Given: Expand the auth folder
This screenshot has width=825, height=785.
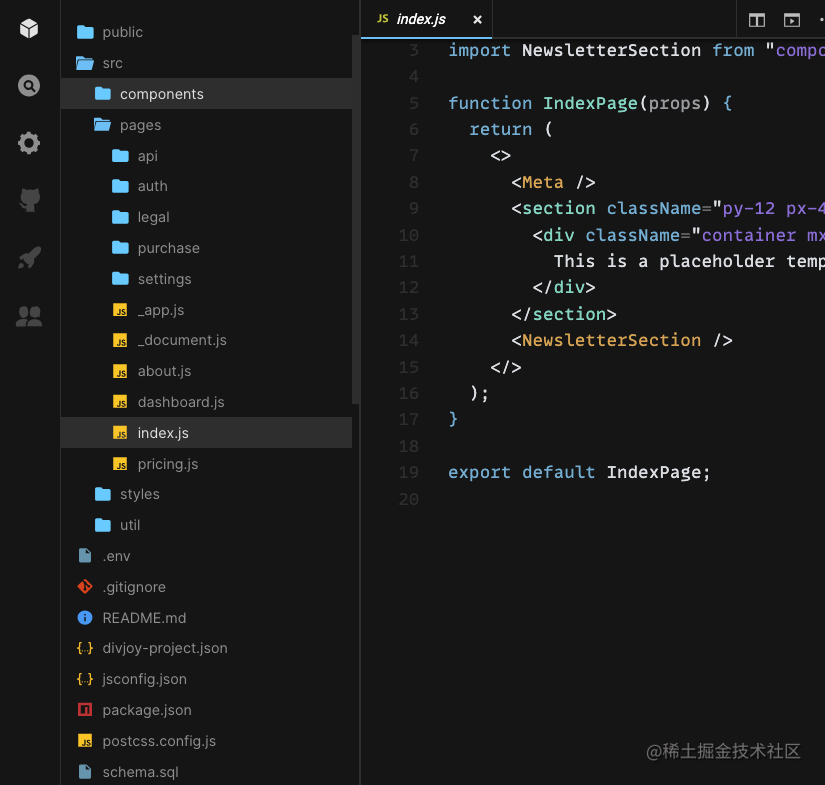Looking at the screenshot, I should [206, 186].
